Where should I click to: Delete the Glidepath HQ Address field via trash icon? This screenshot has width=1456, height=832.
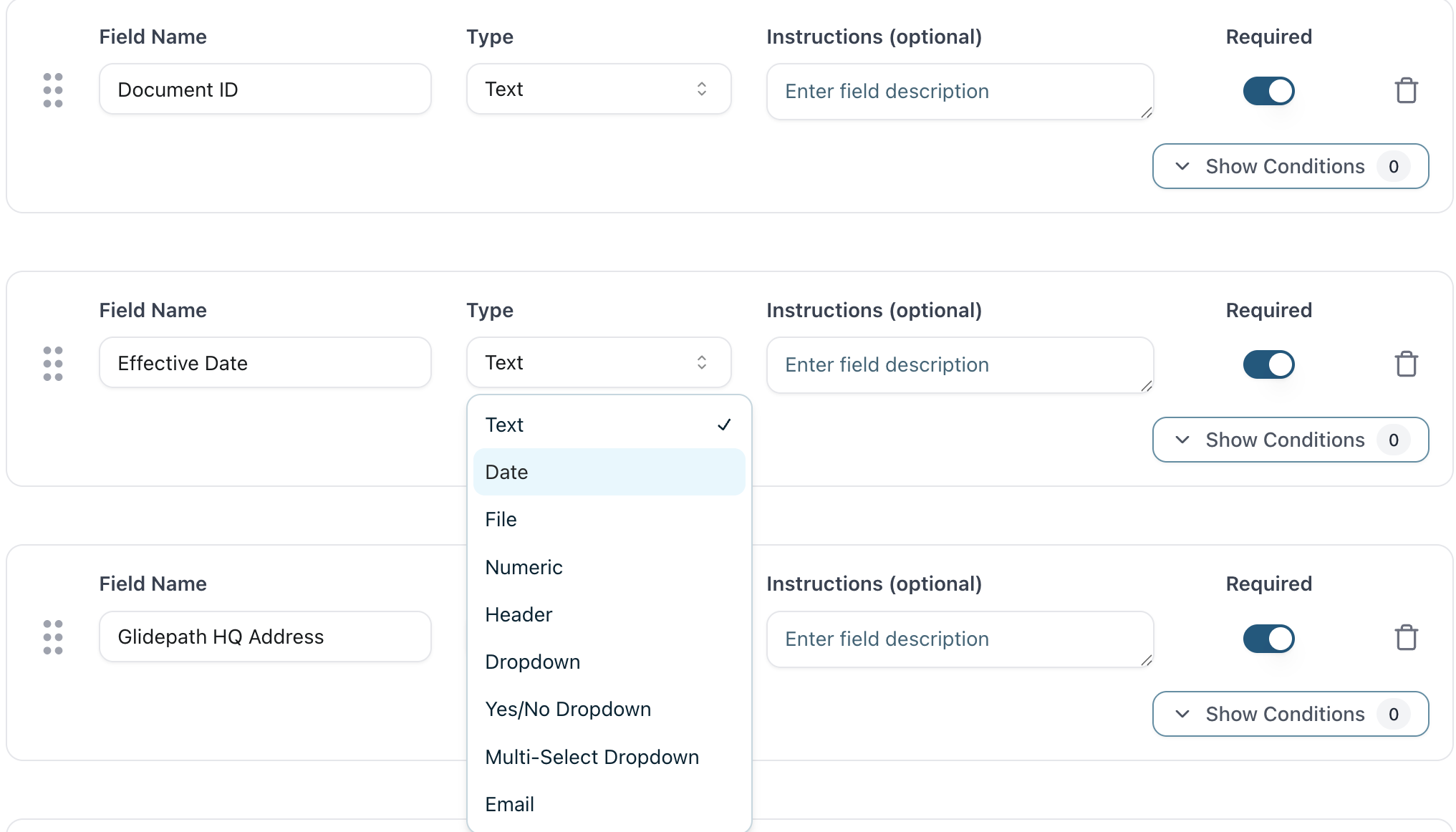point(1406,638)
